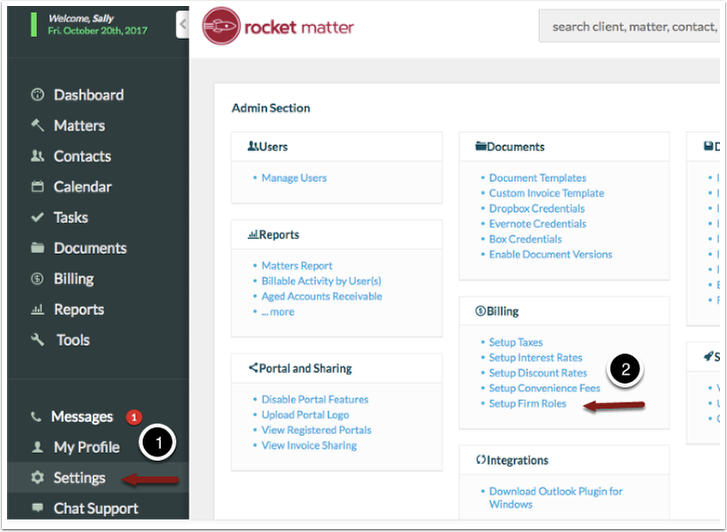Click Disable Portal Features link
This screenshot has width=727, height=532.
pos(315,399)
